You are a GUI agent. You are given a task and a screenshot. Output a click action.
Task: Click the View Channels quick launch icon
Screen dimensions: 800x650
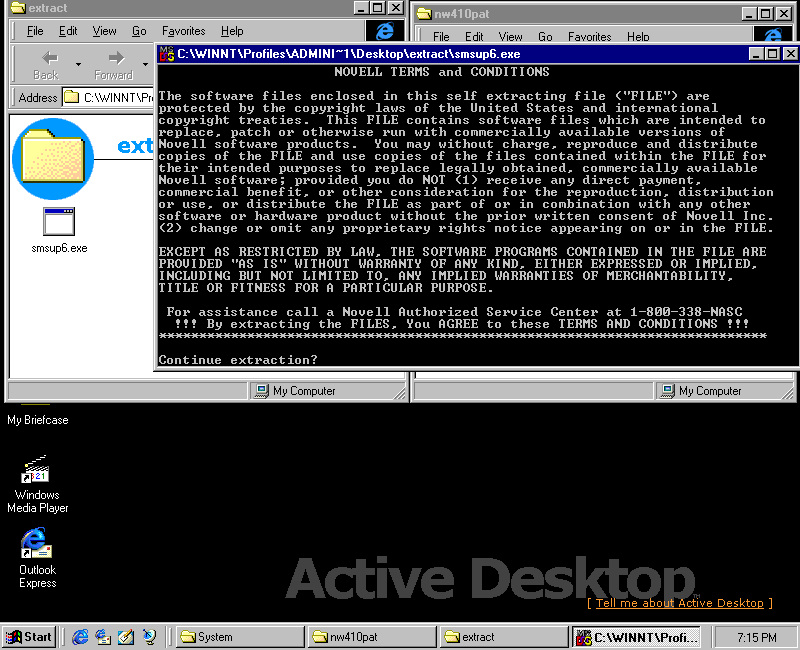tap(149, 637)
